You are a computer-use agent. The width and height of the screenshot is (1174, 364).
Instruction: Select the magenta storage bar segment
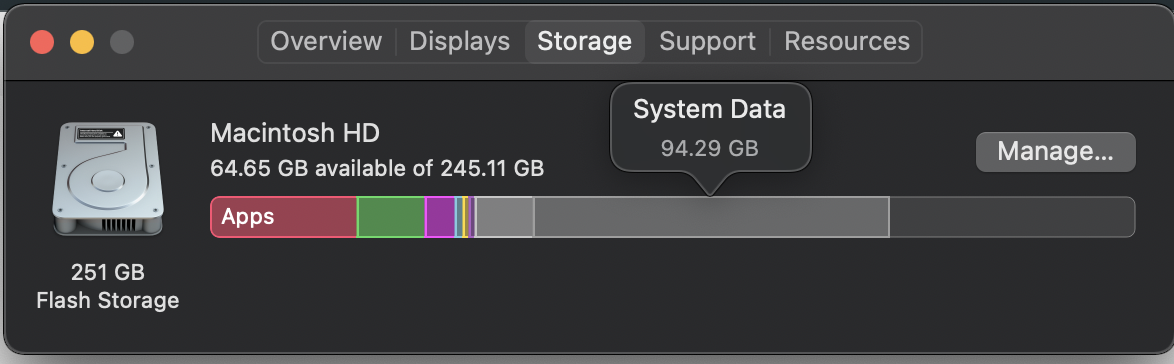pos(440,217)
